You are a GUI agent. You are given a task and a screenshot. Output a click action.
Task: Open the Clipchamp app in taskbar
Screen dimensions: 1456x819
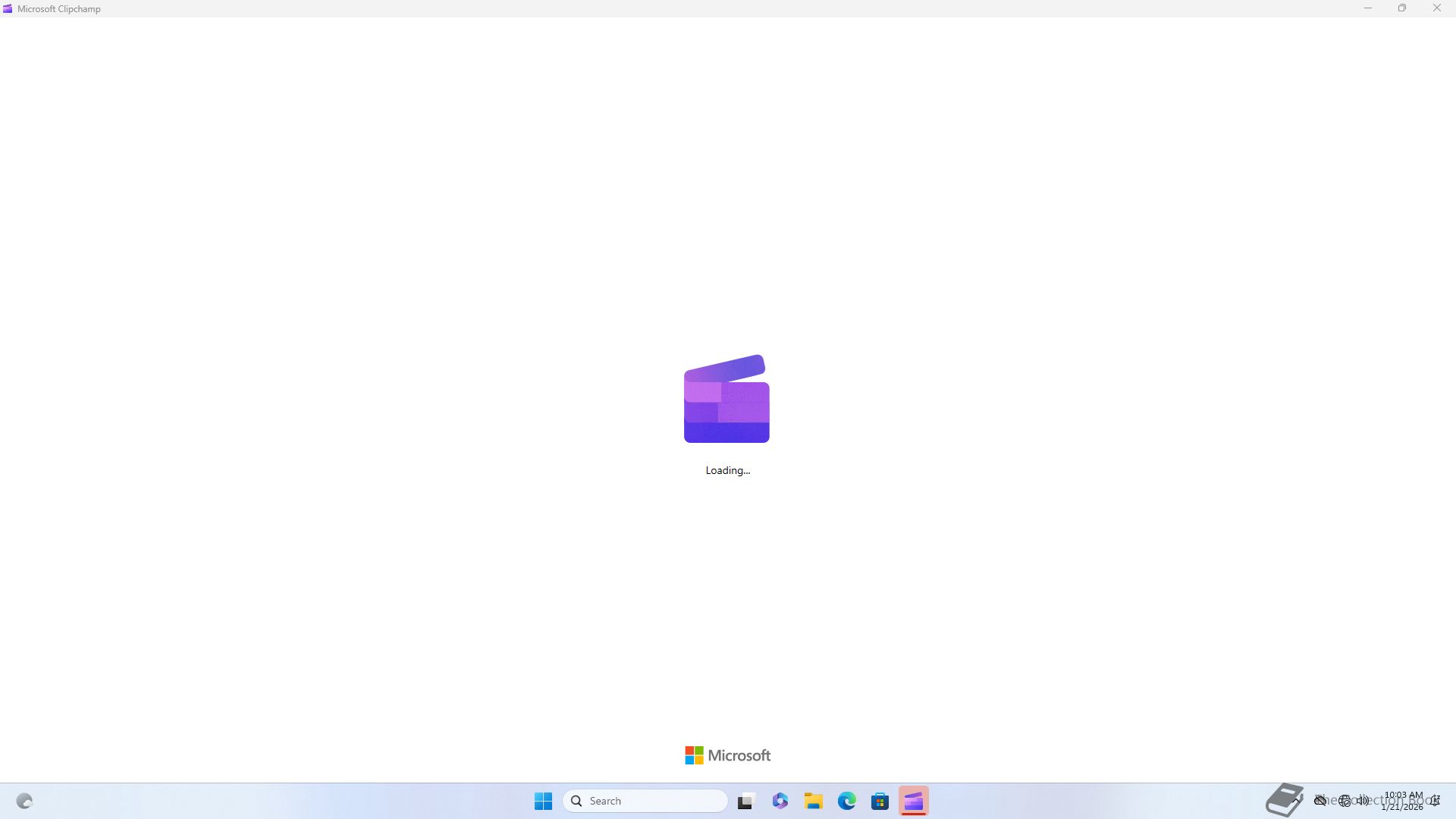tap(913, 801)
